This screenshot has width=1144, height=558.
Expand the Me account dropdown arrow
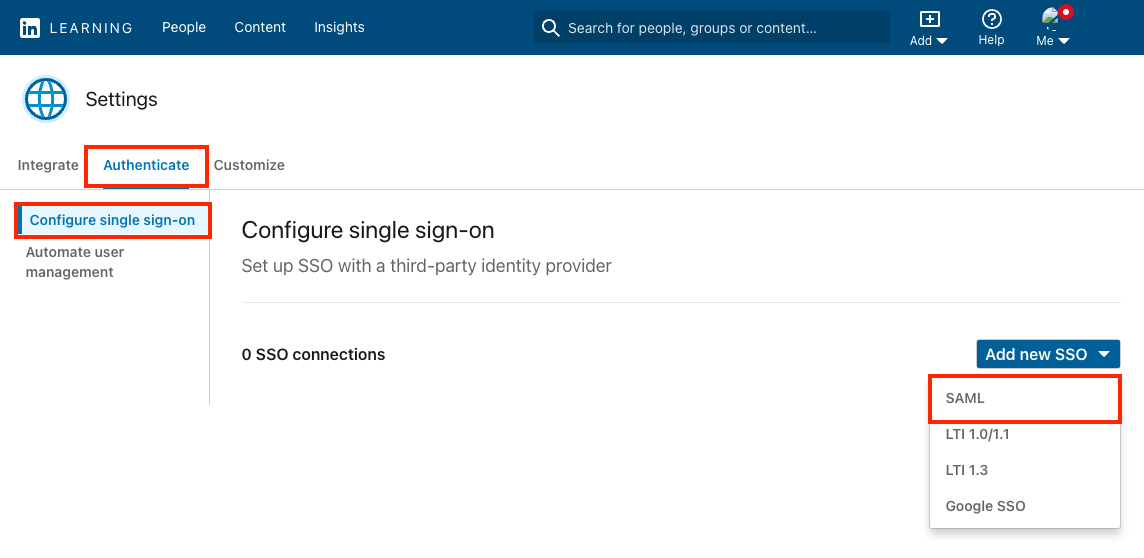[x=1064, y=42]
